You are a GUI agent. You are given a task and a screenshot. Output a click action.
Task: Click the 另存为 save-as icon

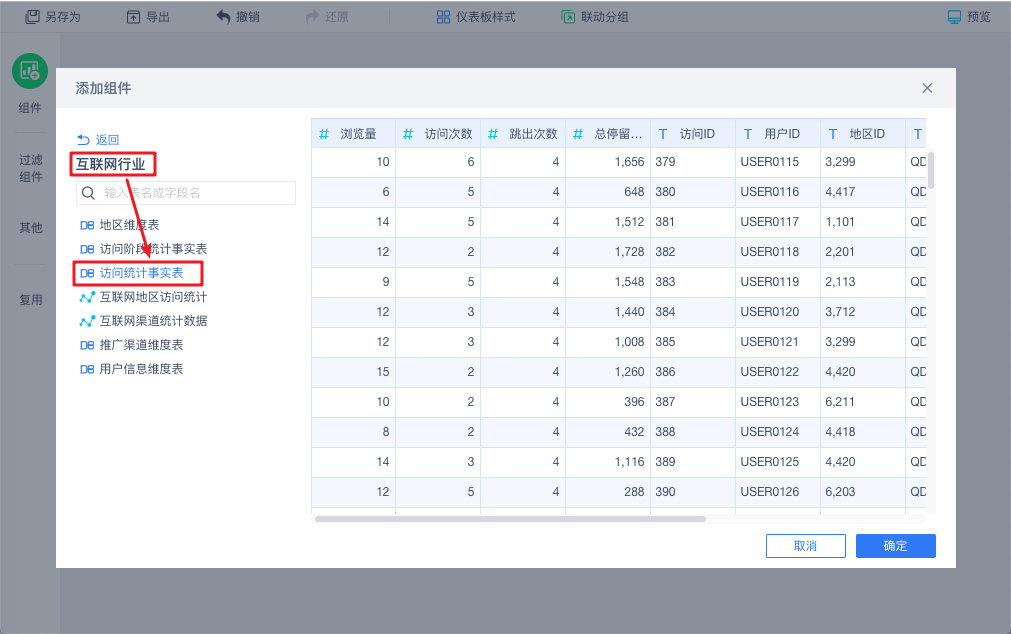tap(32, 17)
